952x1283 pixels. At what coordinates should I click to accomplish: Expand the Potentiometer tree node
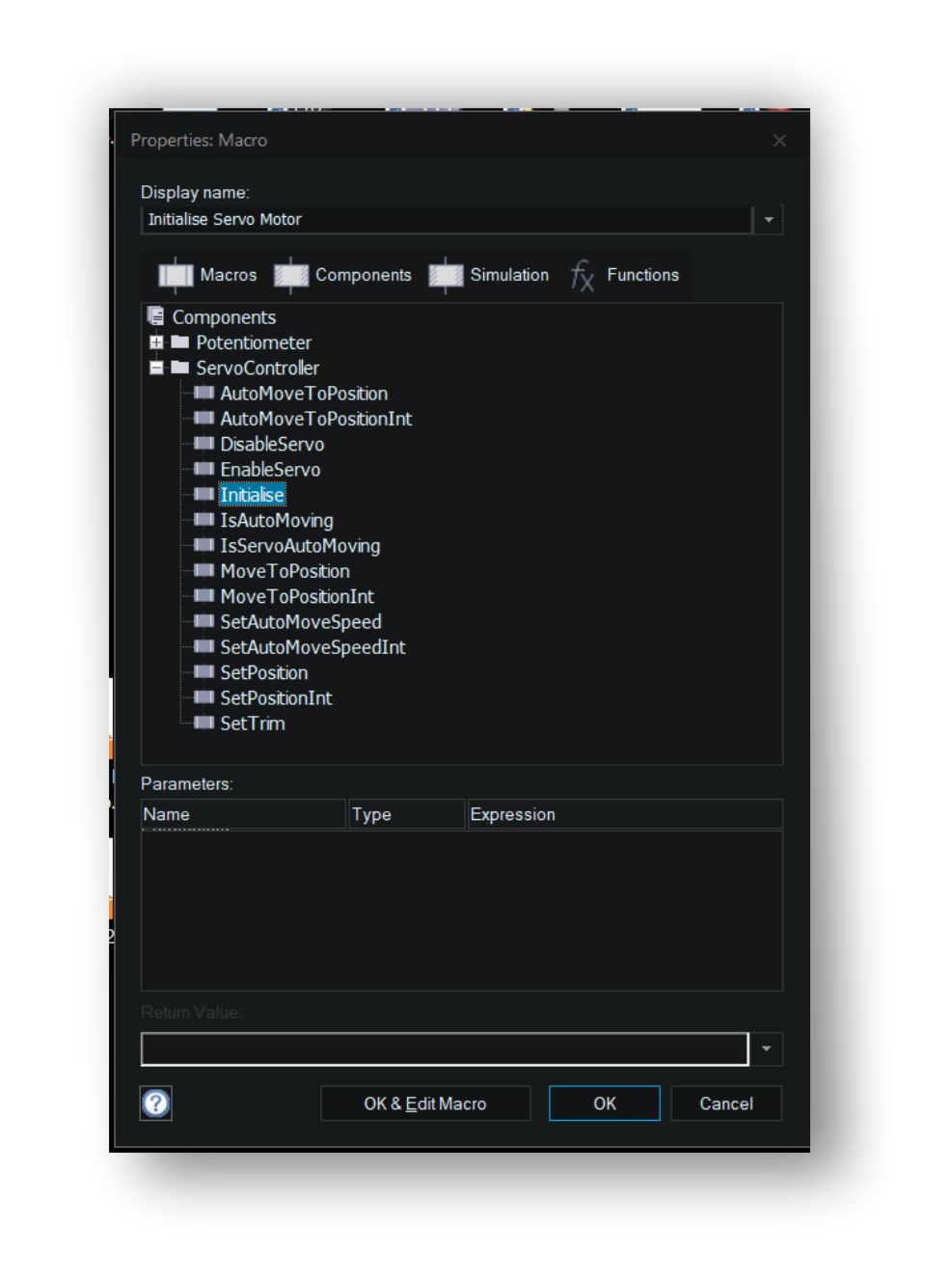coord(156,341)
